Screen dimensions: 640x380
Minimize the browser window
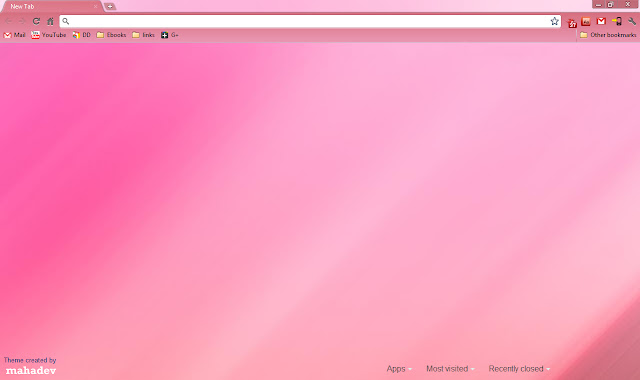click(598, 4)
